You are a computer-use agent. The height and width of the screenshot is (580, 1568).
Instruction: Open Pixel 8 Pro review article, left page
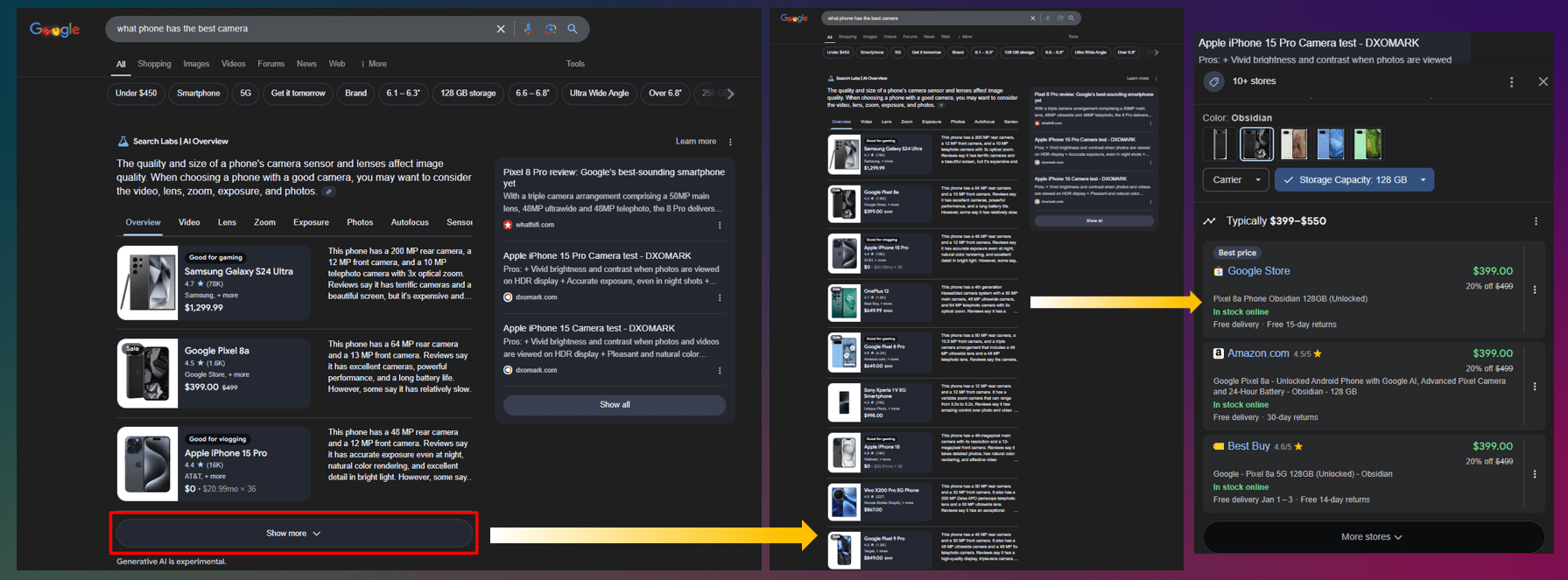tap(614, 178)
